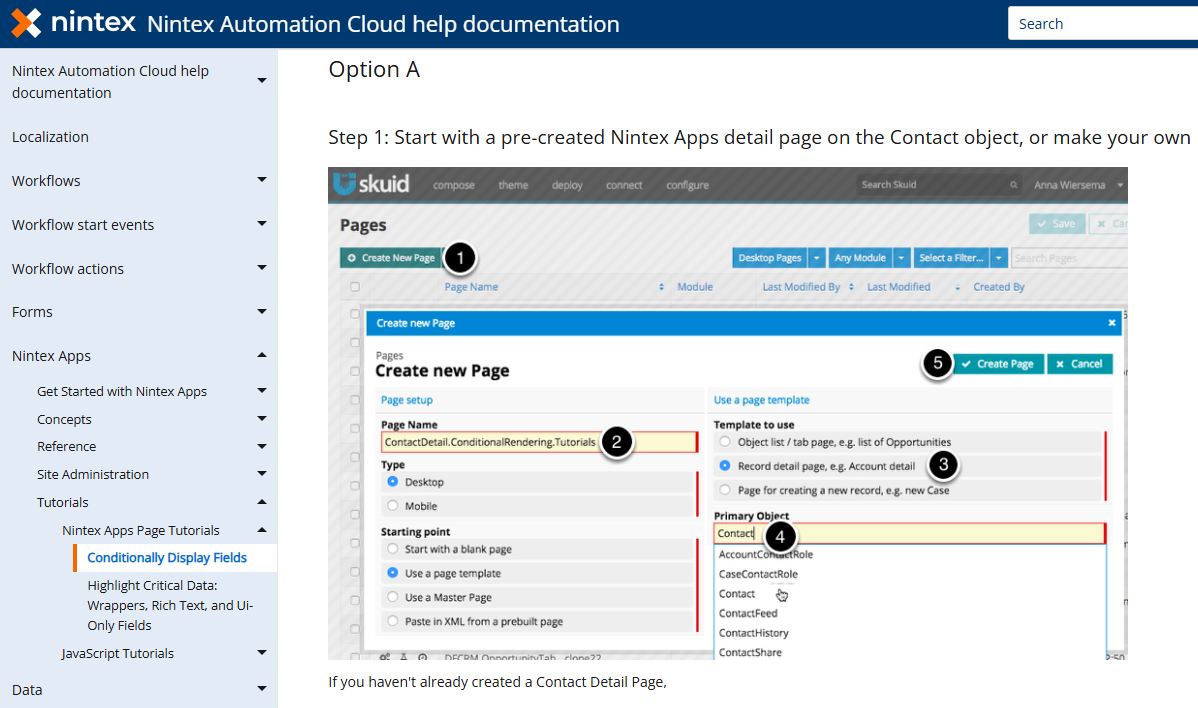This screenshot has height=708, width=1198.
Task: Open Highlight Critical Data tutorial link
Action: [x=170, y=605]
